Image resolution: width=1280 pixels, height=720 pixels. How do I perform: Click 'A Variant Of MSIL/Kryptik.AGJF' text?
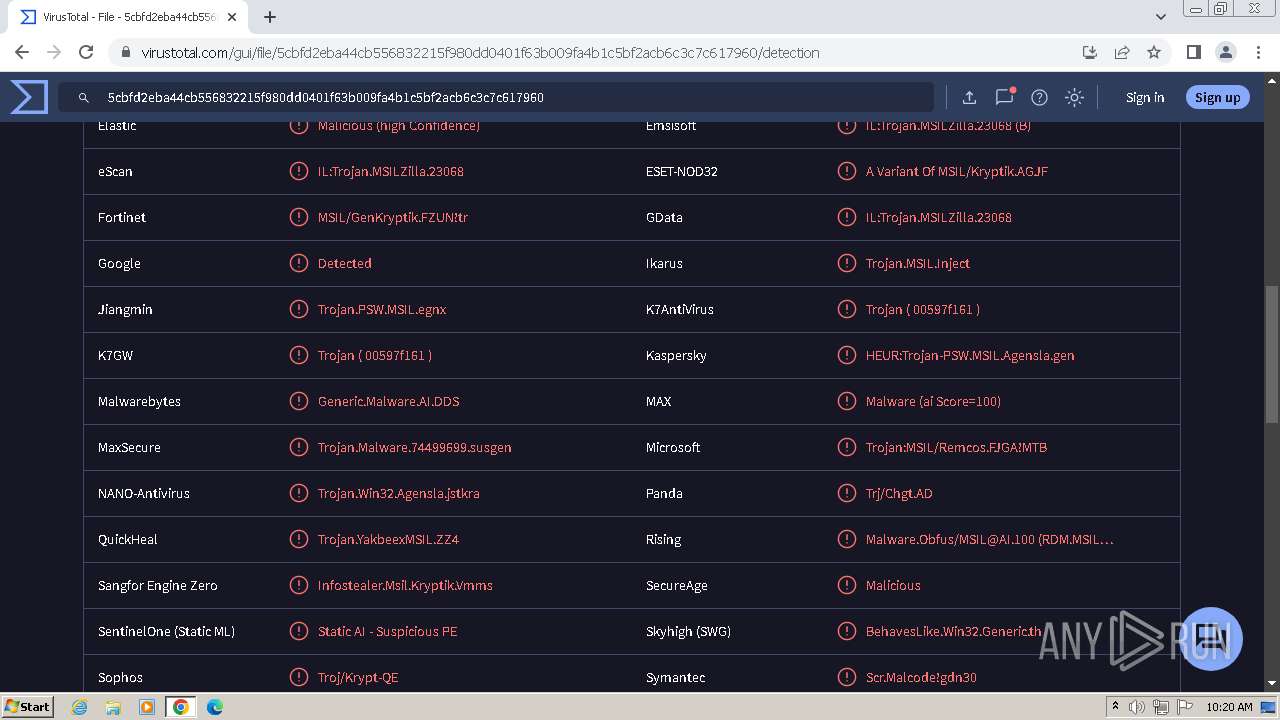point(957,171)
